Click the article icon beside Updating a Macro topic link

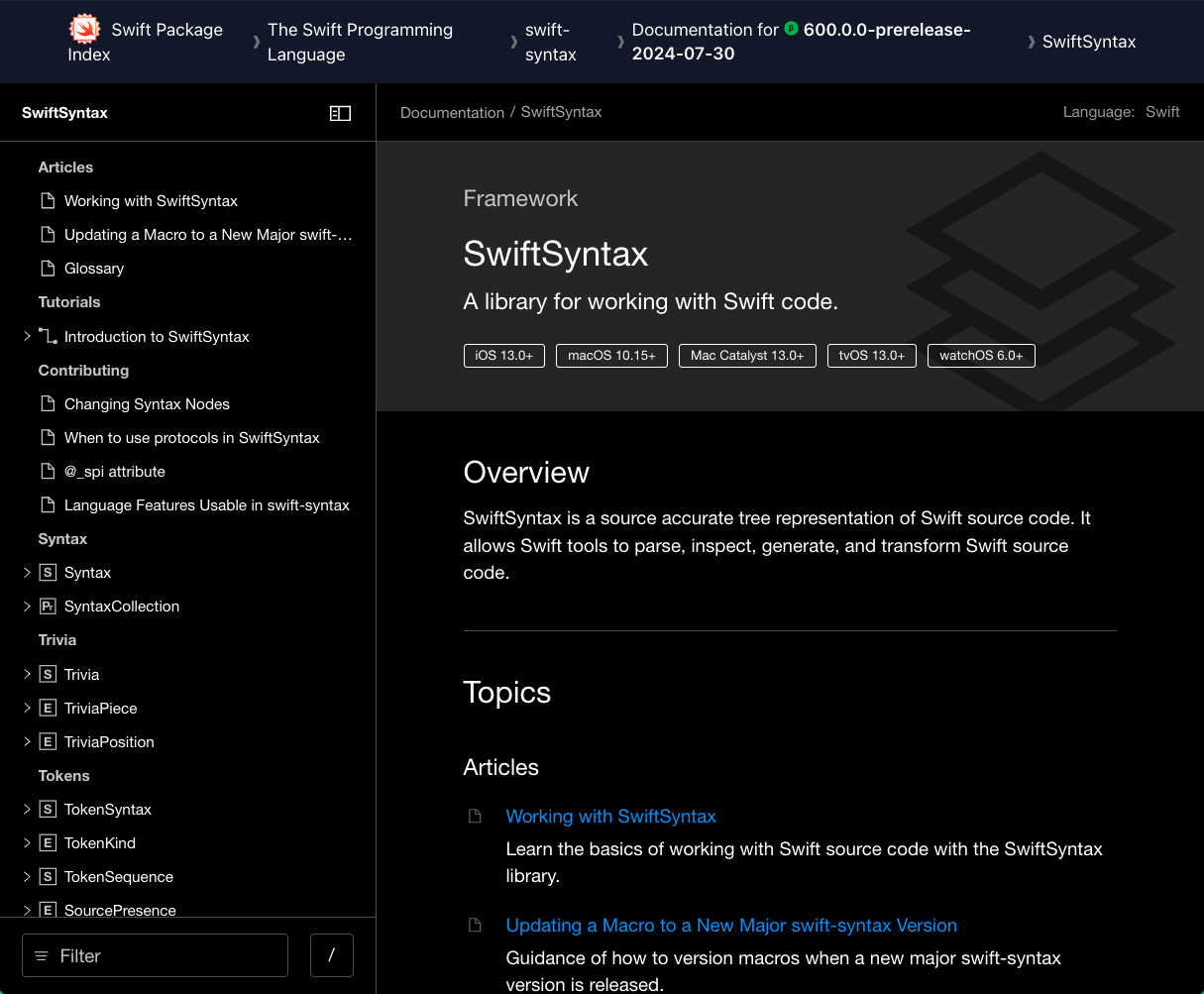coord(475,926)
